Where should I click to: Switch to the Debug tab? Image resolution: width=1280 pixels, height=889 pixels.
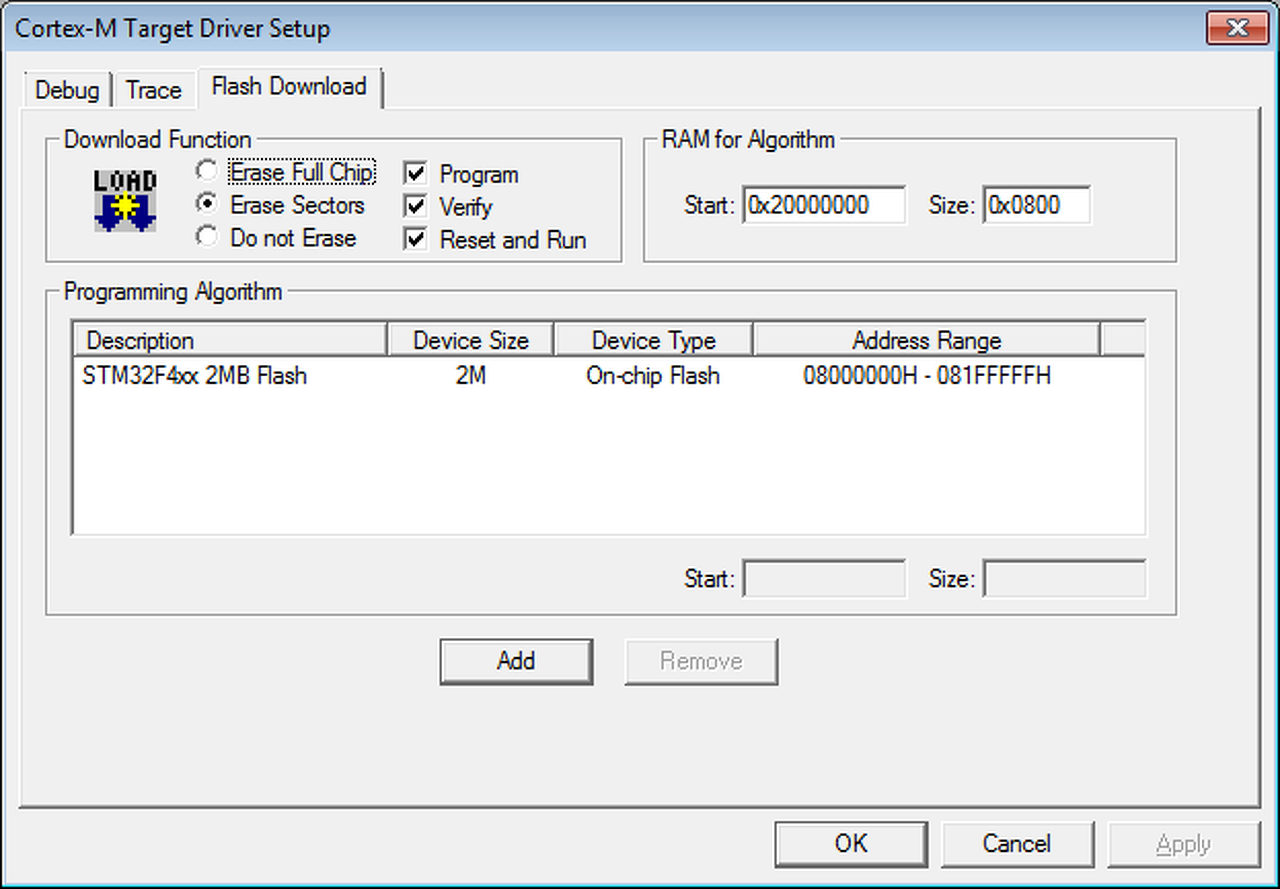point(67,90)
